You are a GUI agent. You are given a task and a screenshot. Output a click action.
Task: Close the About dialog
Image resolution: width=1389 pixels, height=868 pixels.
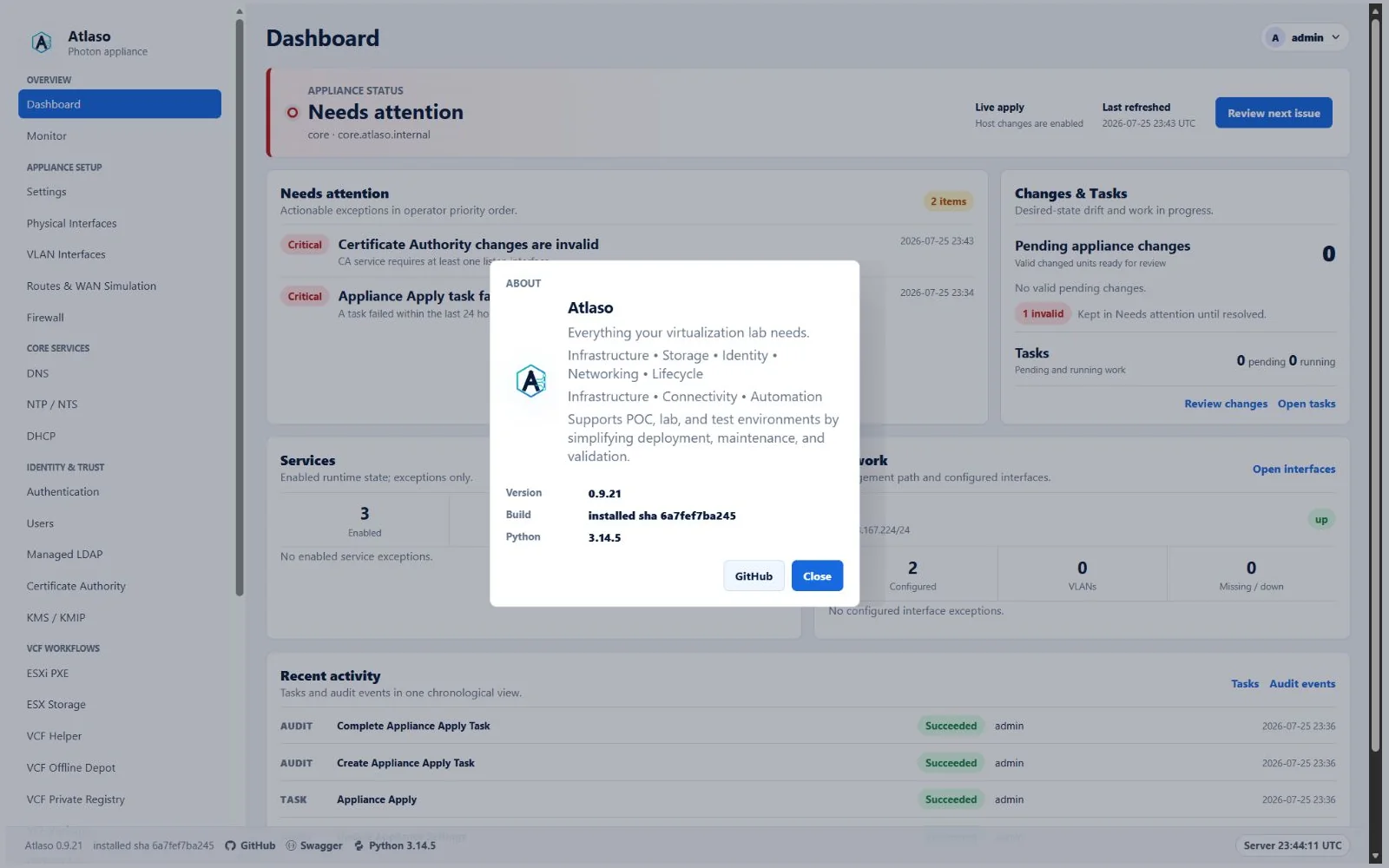[x=817, y=576]
